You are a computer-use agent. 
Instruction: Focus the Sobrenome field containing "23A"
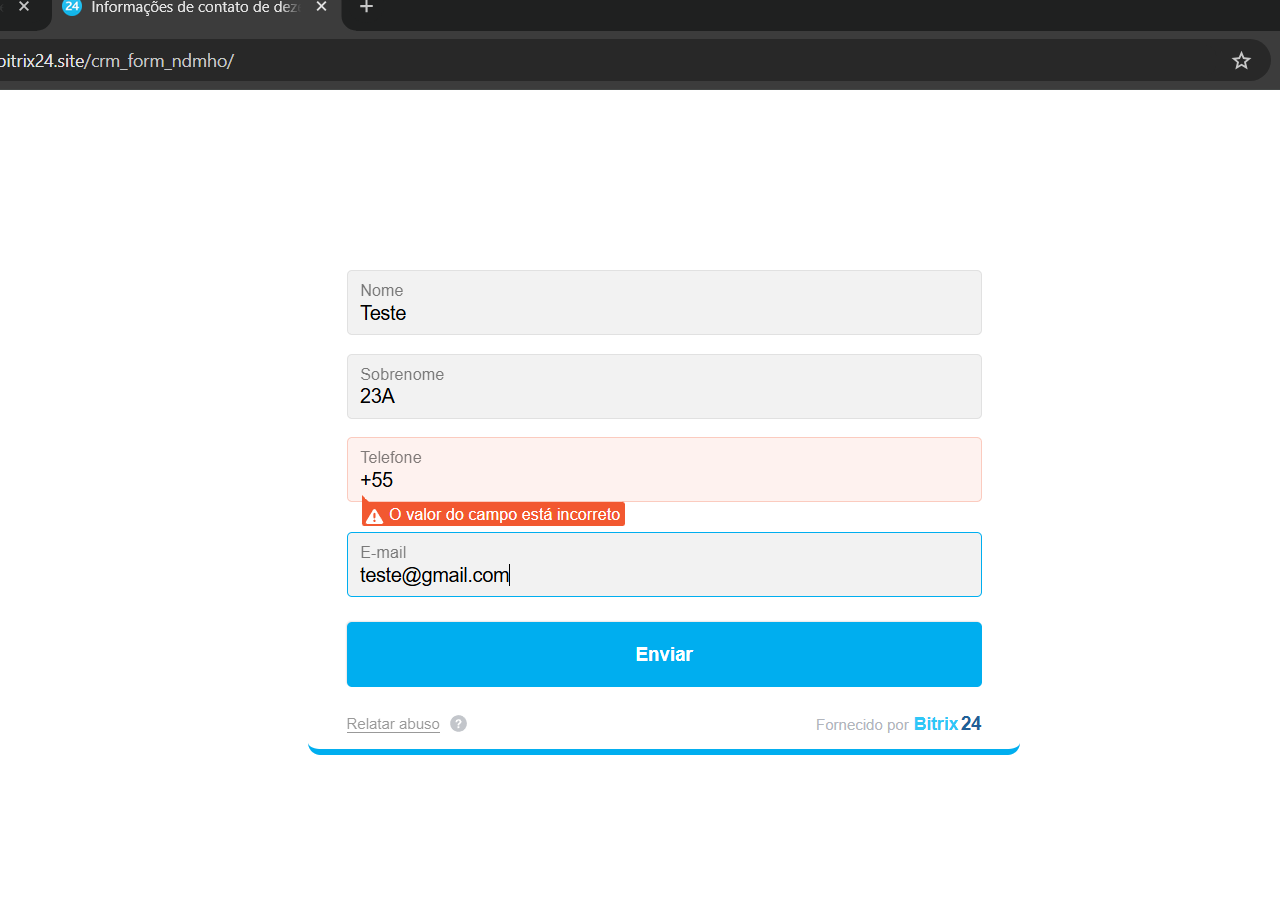664,396
